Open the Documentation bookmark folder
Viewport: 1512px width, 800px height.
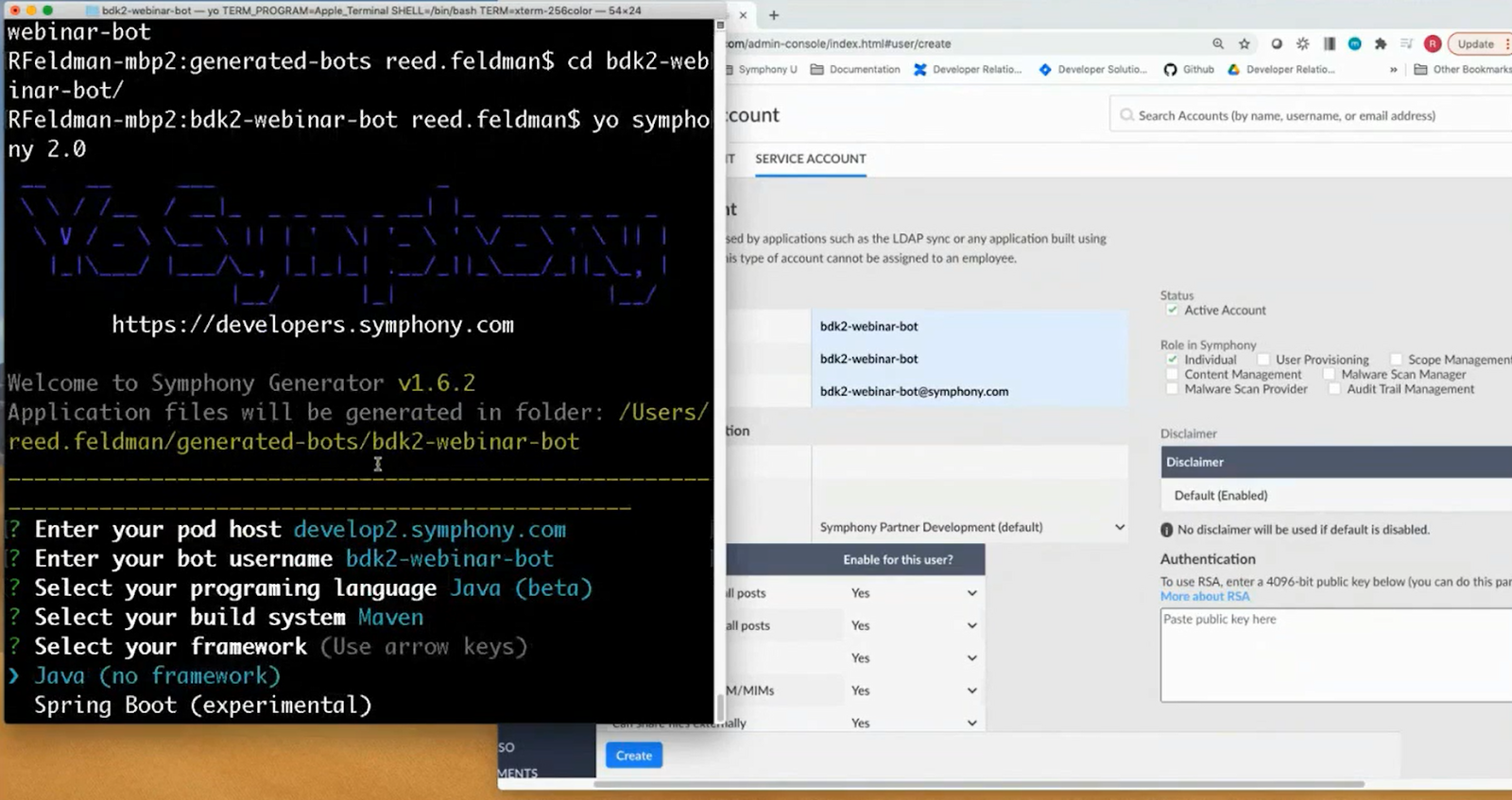(x=855, y=69)
